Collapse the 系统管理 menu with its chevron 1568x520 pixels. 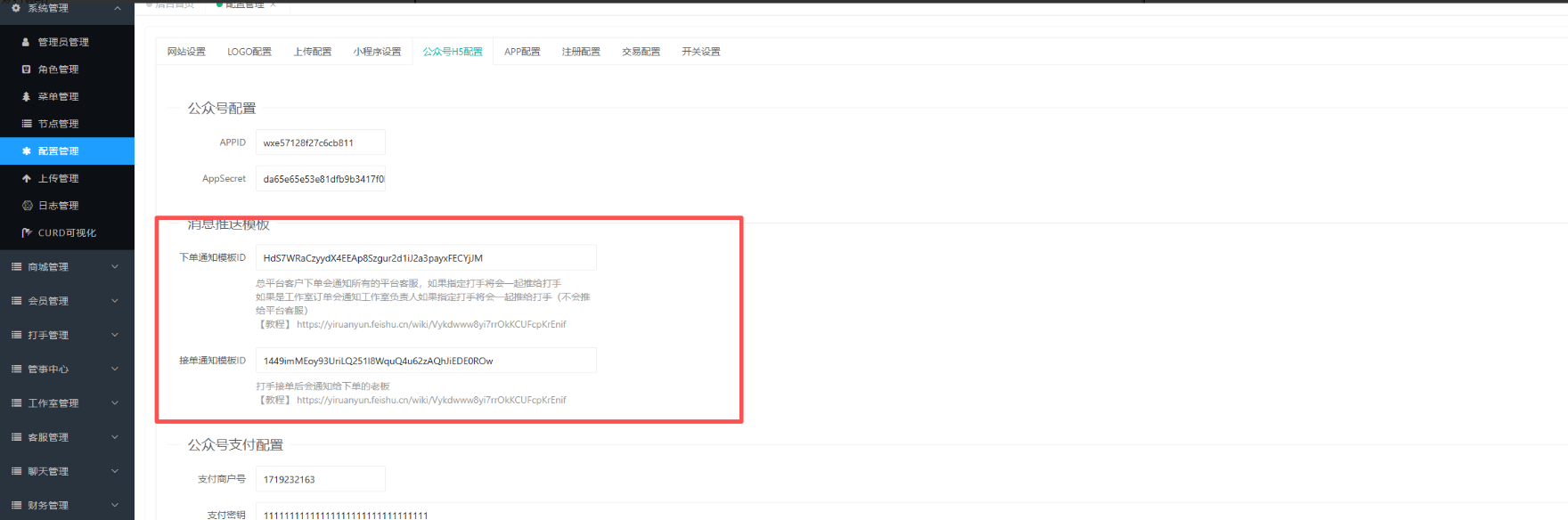[x=118, y=8]
